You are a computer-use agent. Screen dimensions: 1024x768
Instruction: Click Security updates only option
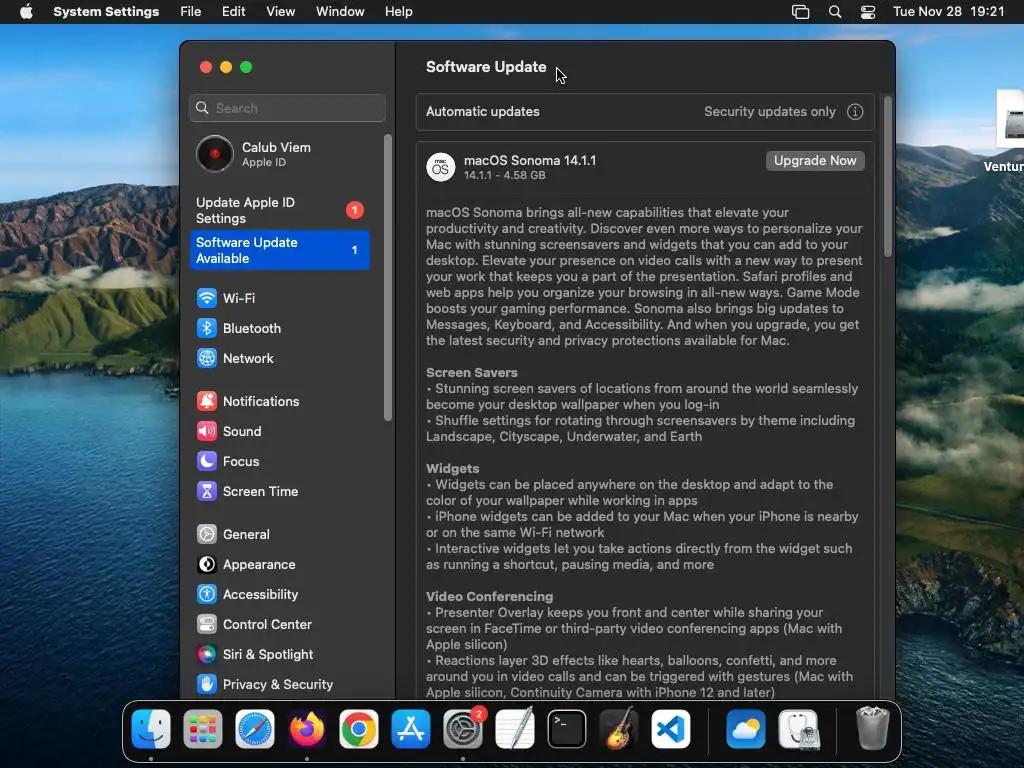tap(769, 112)
